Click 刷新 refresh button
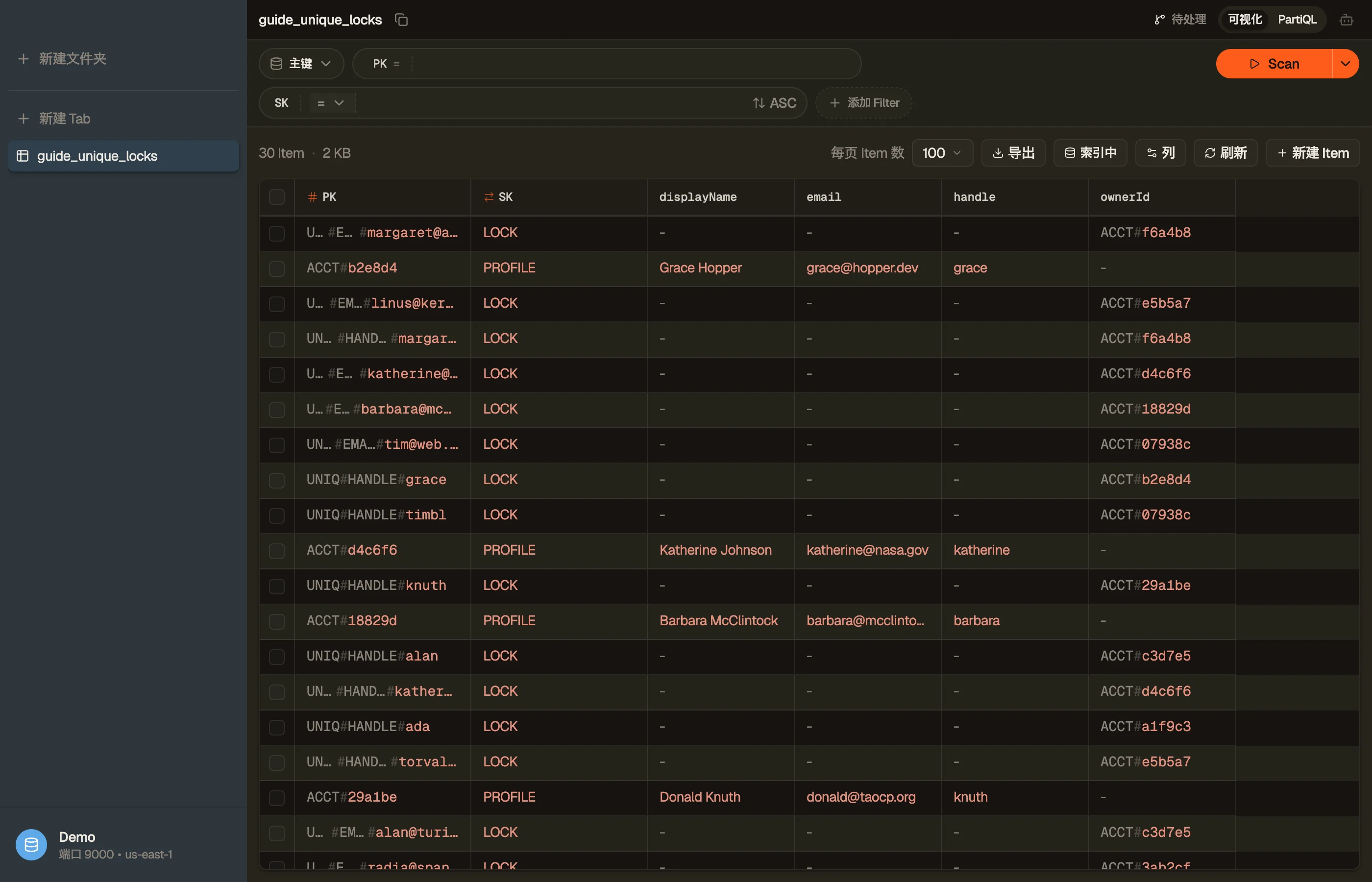The image size is (1372, 882). click(x=1225, y=153)
